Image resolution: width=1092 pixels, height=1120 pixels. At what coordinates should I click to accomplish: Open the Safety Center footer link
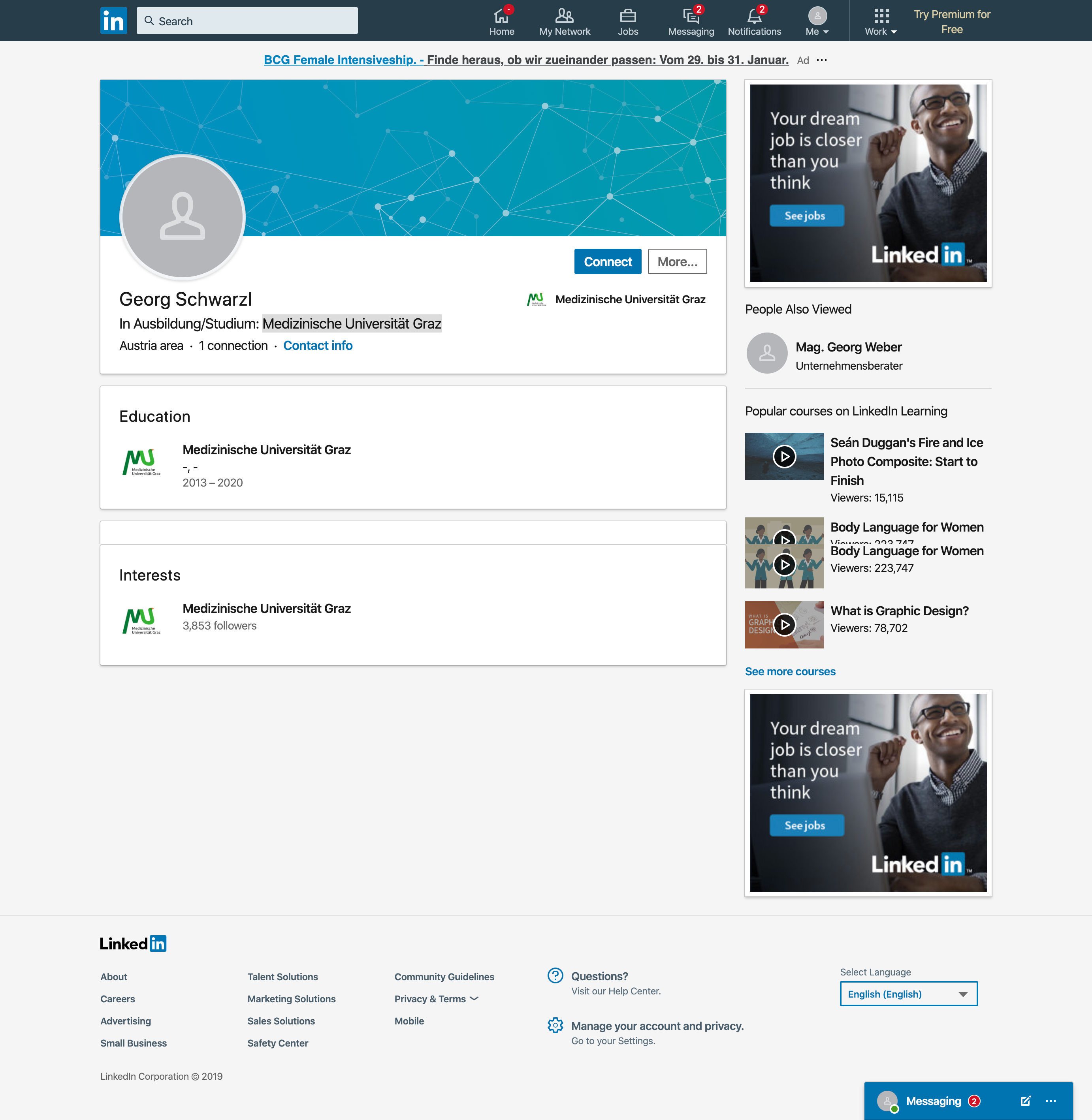click(x=278, y=1043)
